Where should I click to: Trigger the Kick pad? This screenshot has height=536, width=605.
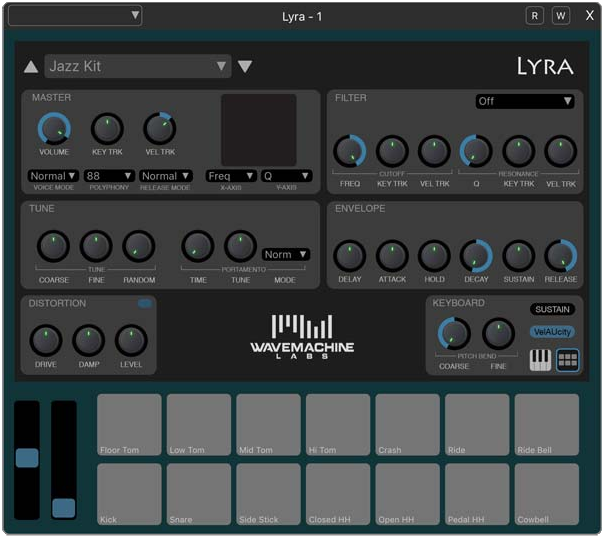[129, 494]
